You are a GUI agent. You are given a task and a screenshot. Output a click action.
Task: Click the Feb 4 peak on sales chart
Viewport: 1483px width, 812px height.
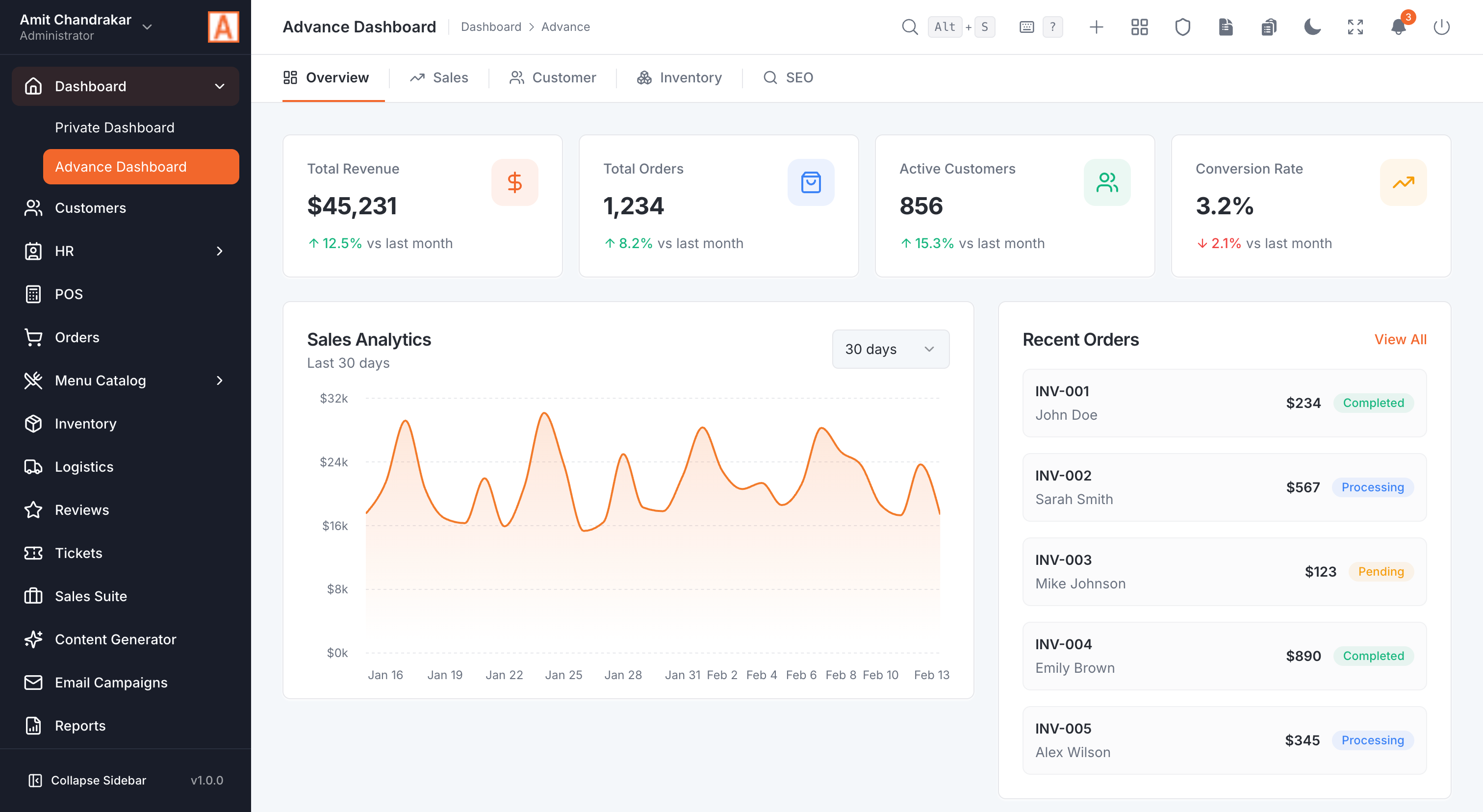762,483
